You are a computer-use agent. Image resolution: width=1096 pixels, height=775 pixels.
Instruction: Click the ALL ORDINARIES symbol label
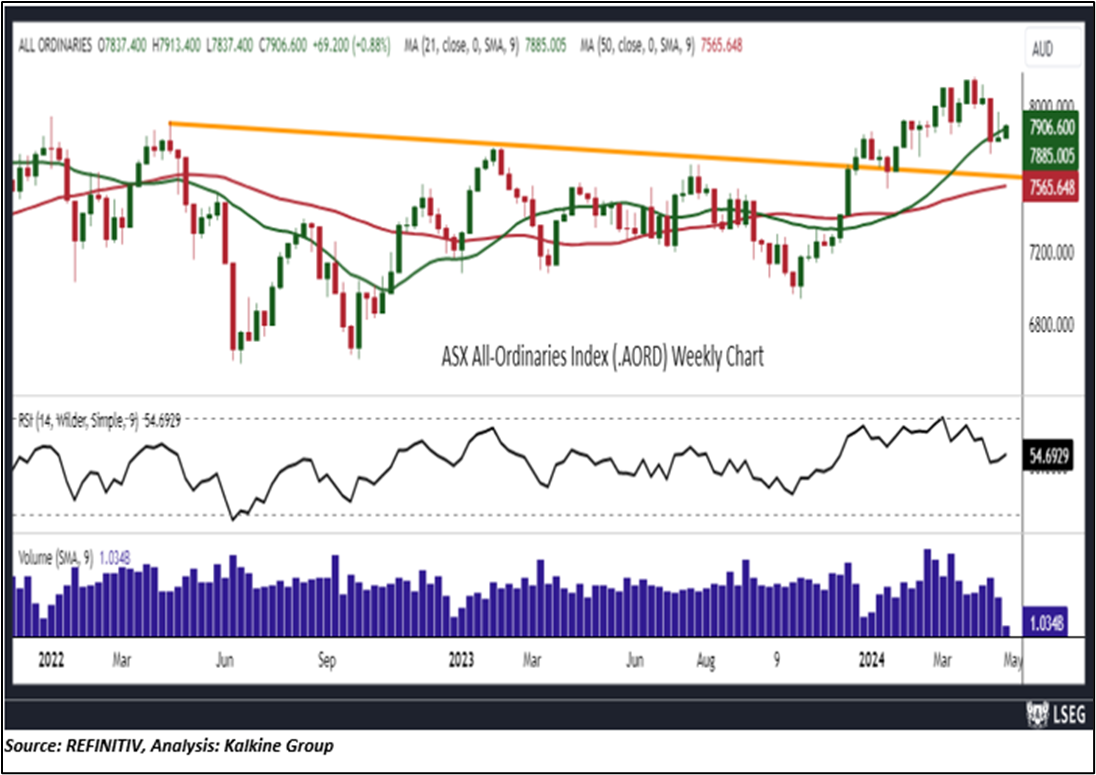[x=53, y=45]
